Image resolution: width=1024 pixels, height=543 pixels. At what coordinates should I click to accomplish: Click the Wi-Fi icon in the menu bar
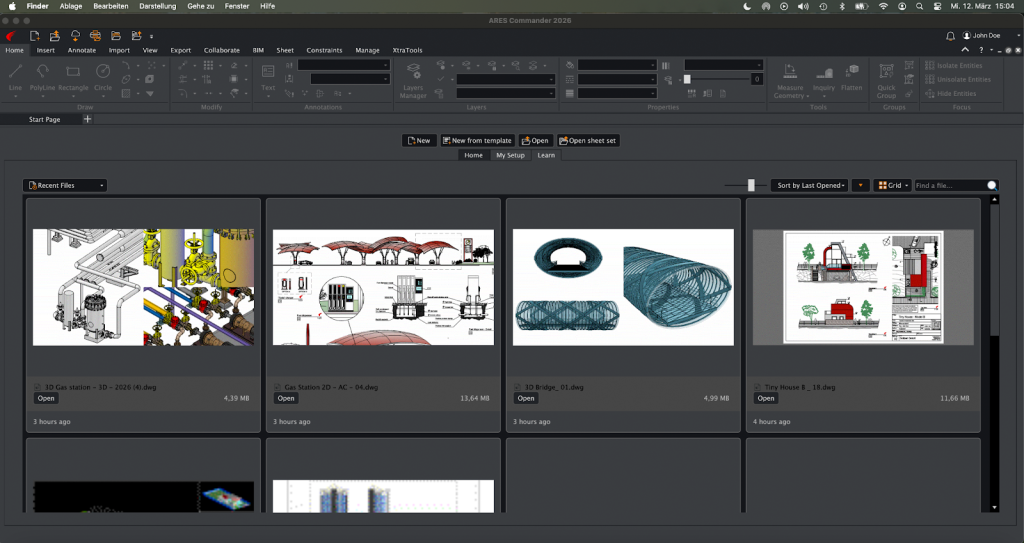point(883,6)
